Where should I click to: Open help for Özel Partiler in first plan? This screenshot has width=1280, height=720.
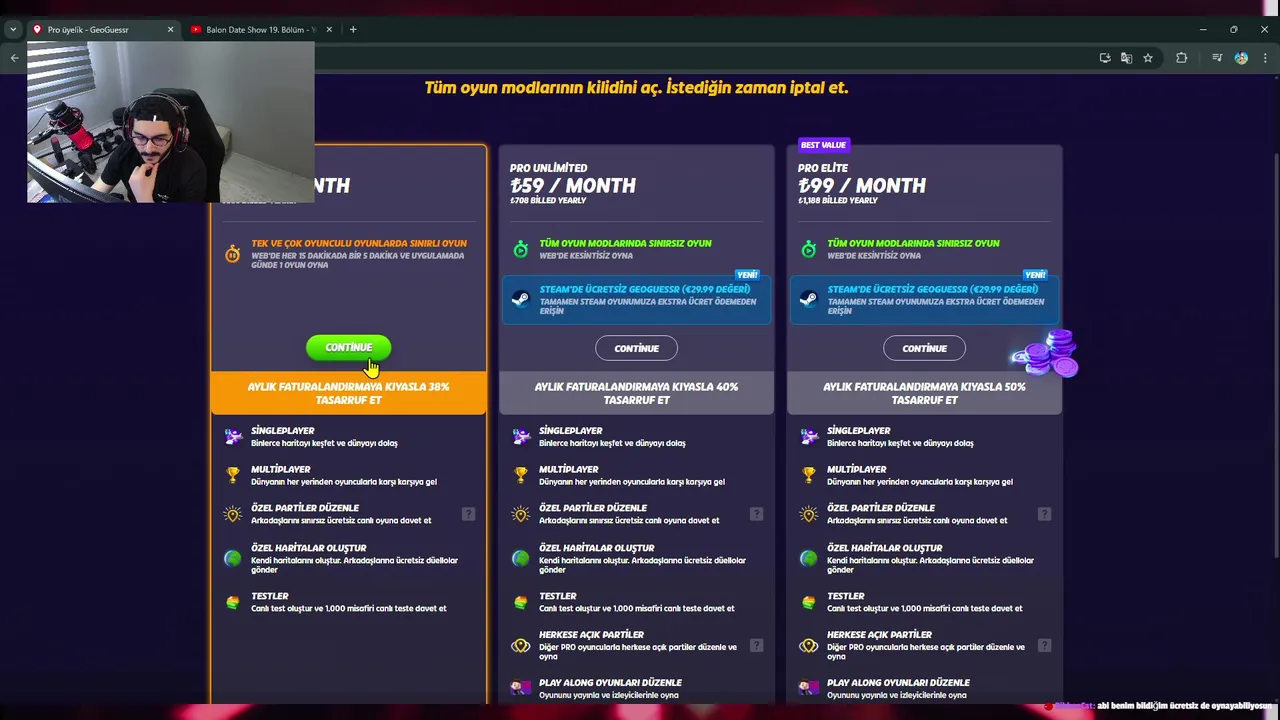pyautogui.click(x=468, y=514)
